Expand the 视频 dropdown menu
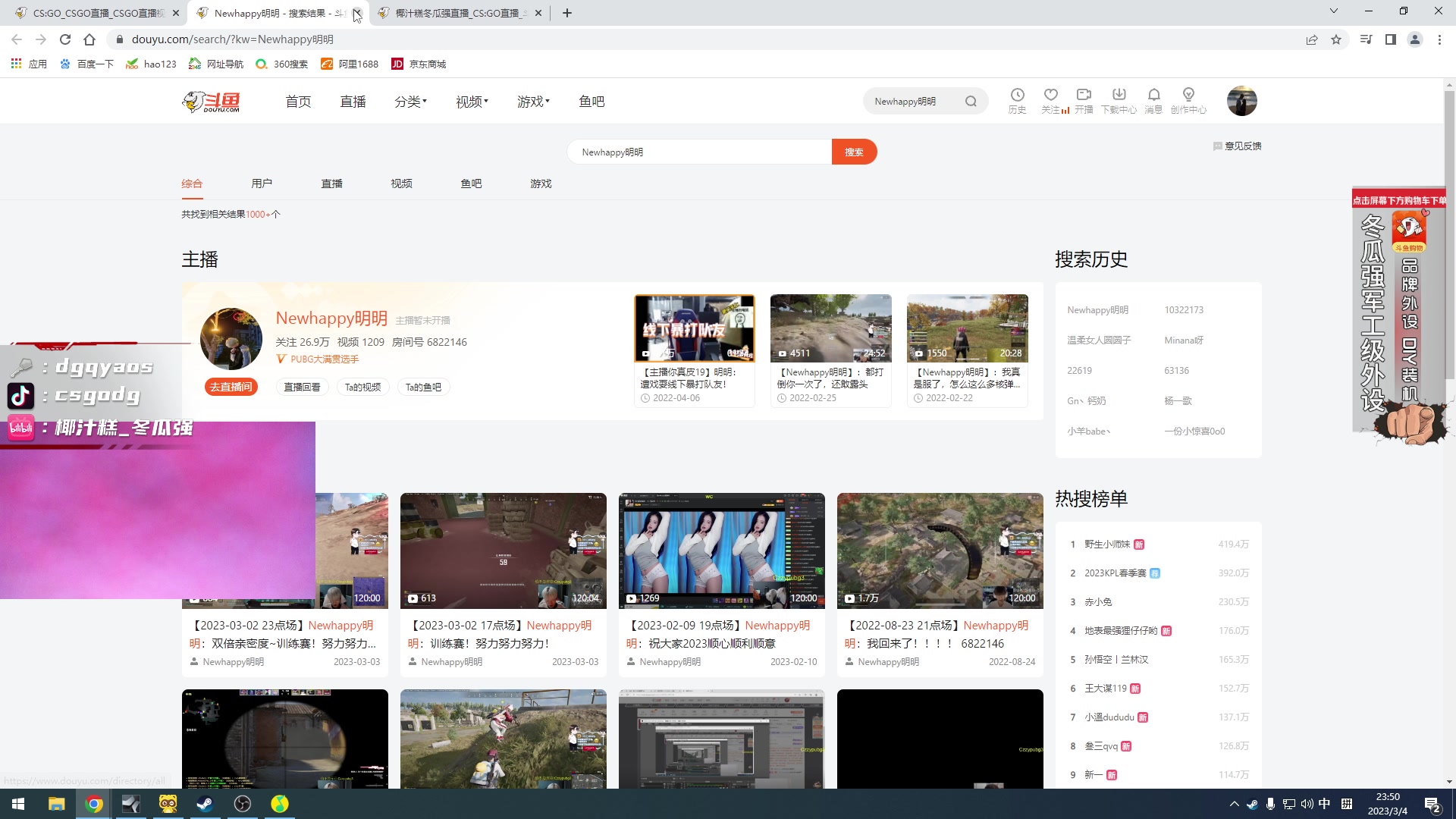Screen dimensions: 1456x819 click(472, 102)
